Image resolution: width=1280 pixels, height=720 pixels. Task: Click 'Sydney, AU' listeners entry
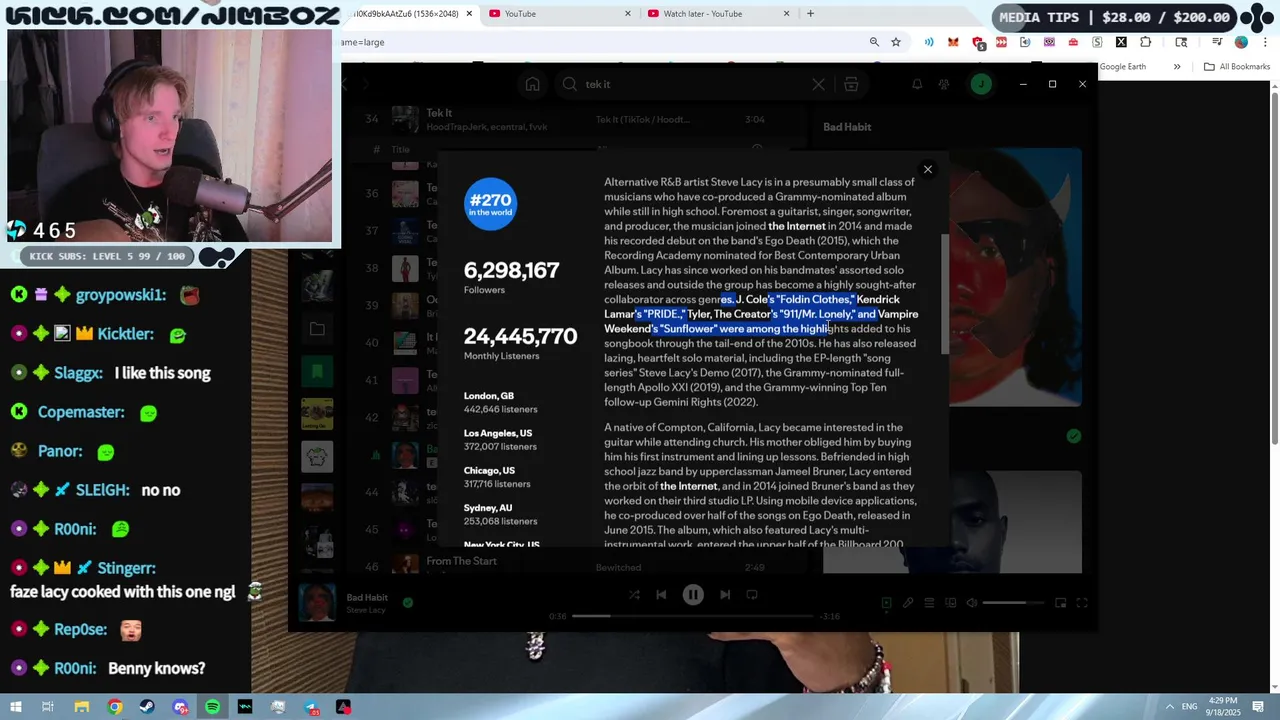click(500, 514)
